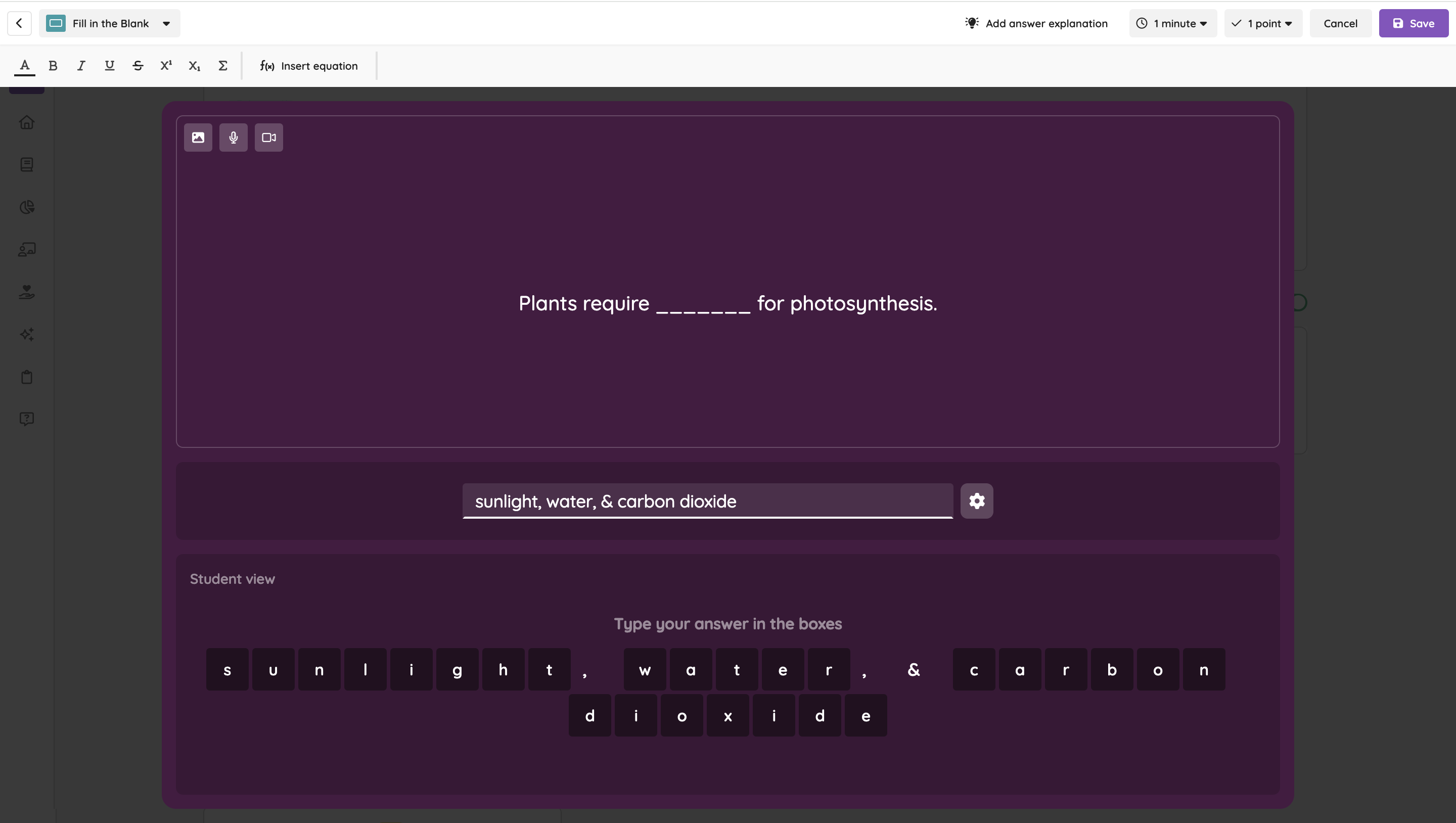Click Add answer explanation

coord(1036,23)
